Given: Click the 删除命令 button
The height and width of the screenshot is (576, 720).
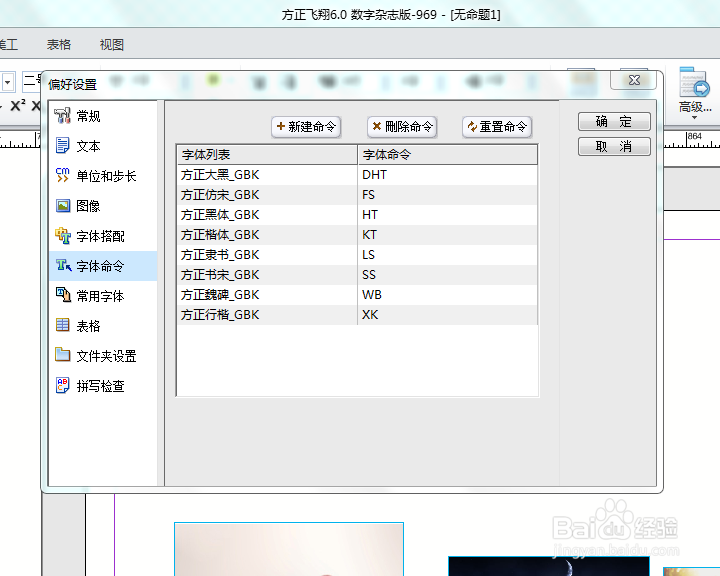Looking at the screenshot, I should (402, 127).
